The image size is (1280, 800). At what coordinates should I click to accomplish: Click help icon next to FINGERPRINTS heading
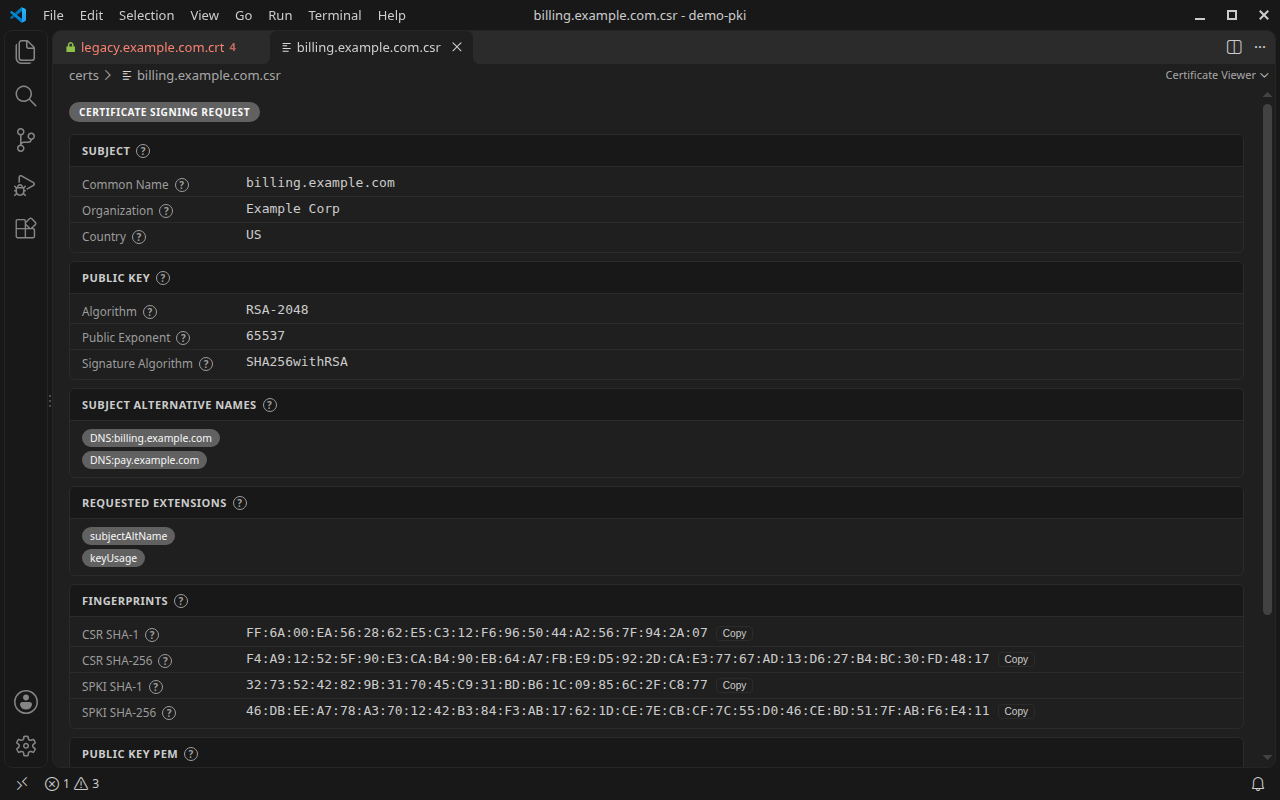pos(181,601)
